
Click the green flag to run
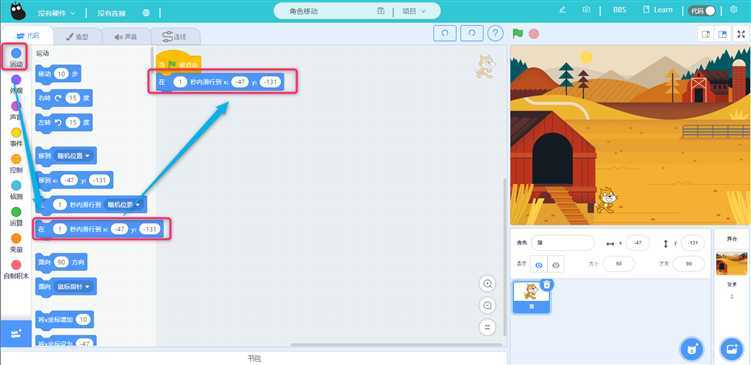(517, 34)
